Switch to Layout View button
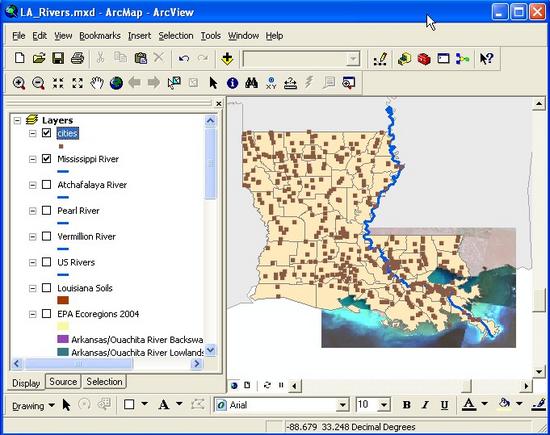 [247, 385]
